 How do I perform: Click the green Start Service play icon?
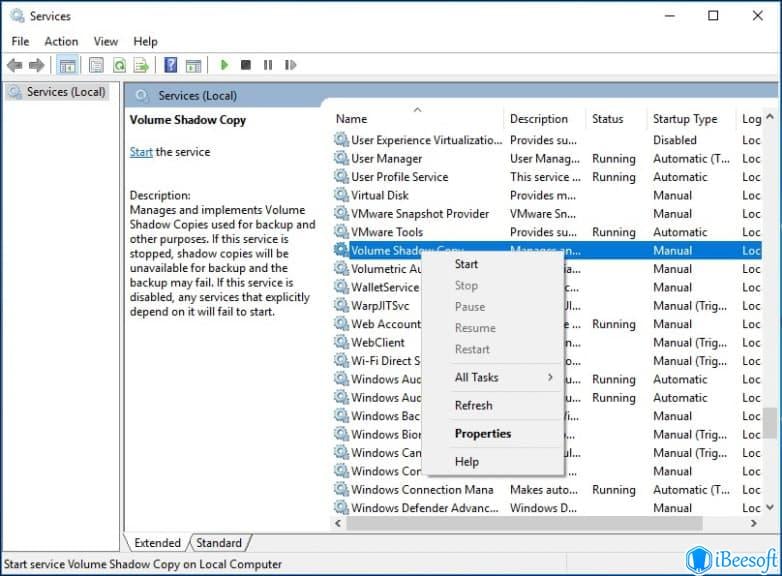click(224, 65)
